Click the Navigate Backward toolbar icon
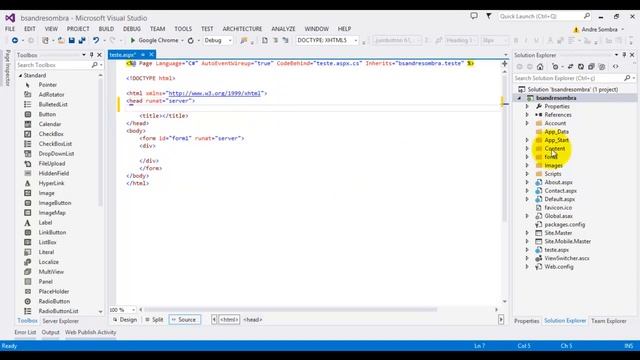The width and height of the screenshot is (640, 360). (x=15, y=40)
